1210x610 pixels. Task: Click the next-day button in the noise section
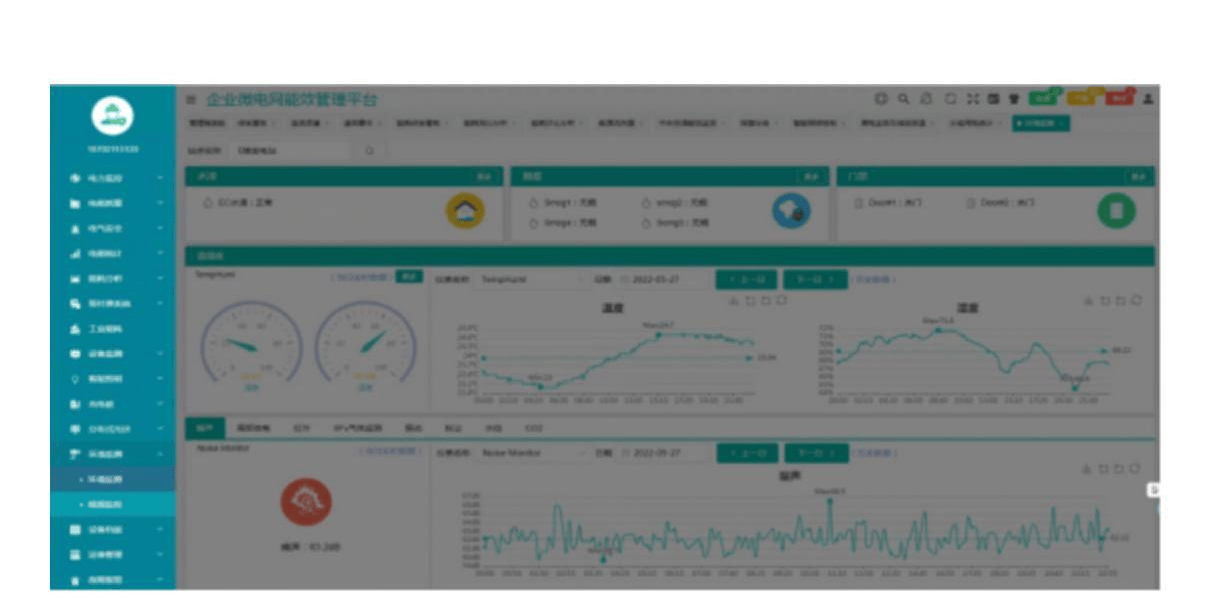pyautogui.click(x=815, y=453)
